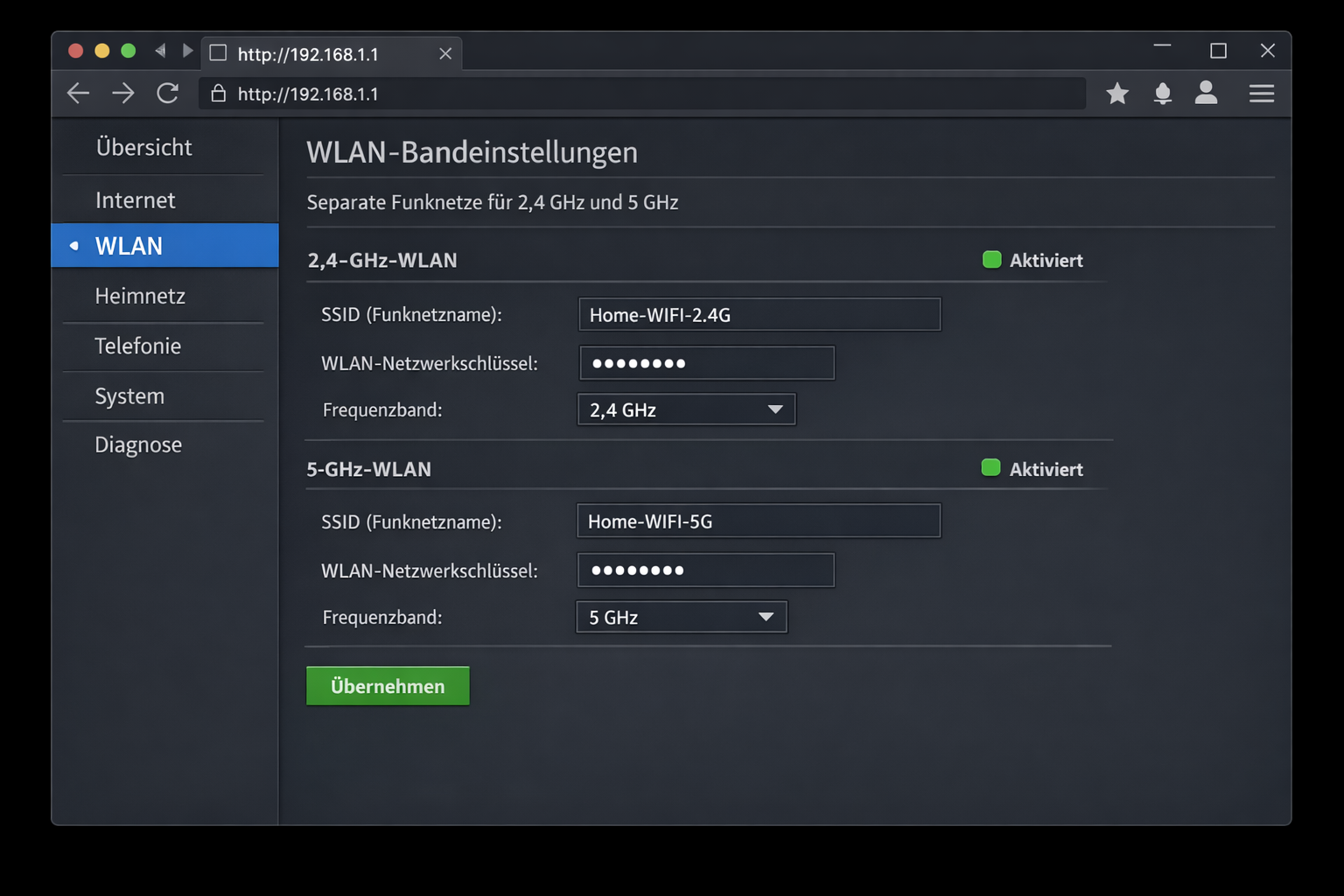Click the forward navigation arrow

click(122, 94)
